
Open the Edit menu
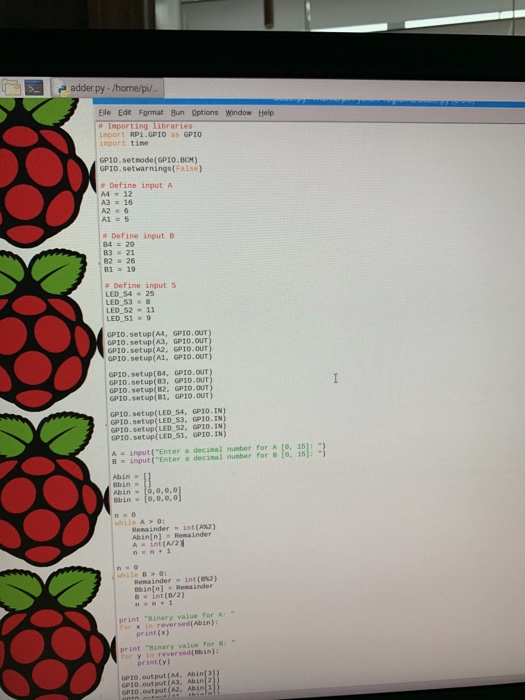[x=125, y=112]
